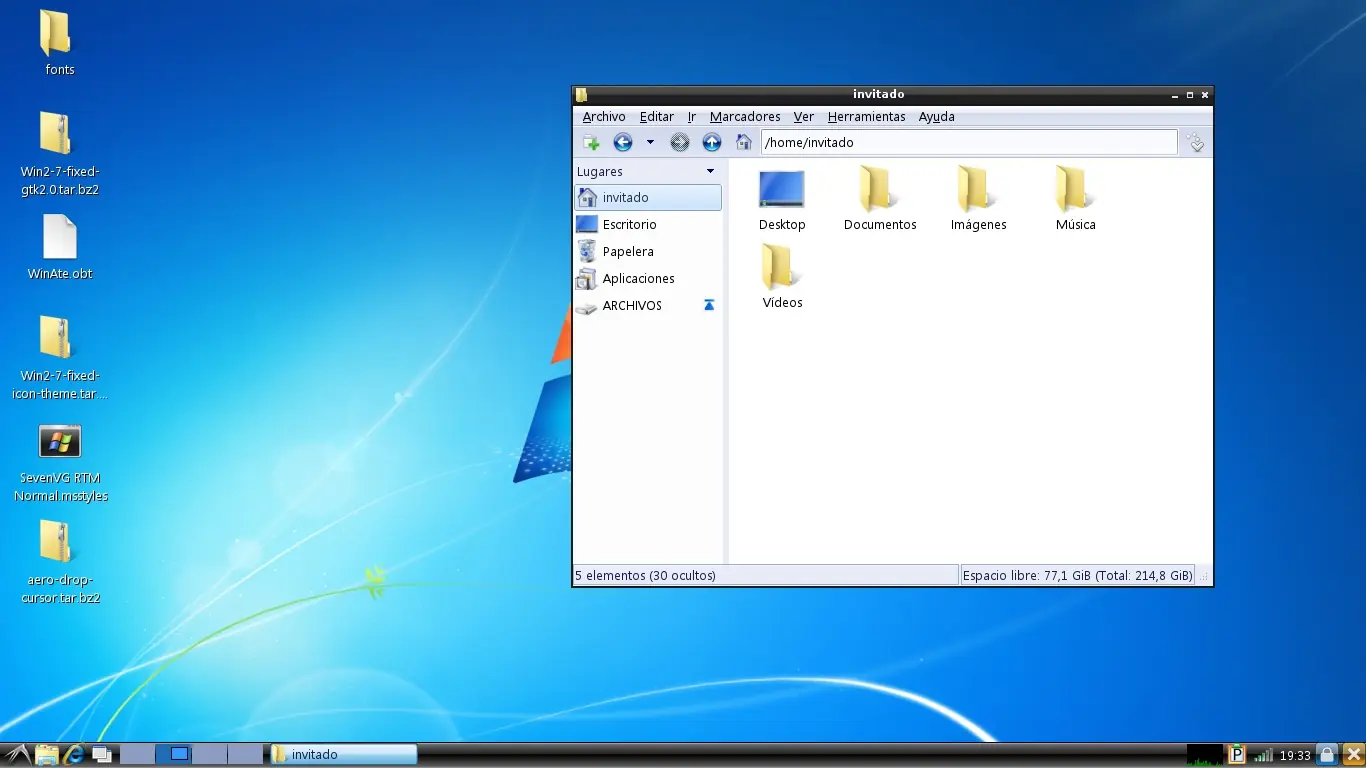Open the Archivo menu
This screenshot has height=768, width=1366.
click(x=604, y=117)
